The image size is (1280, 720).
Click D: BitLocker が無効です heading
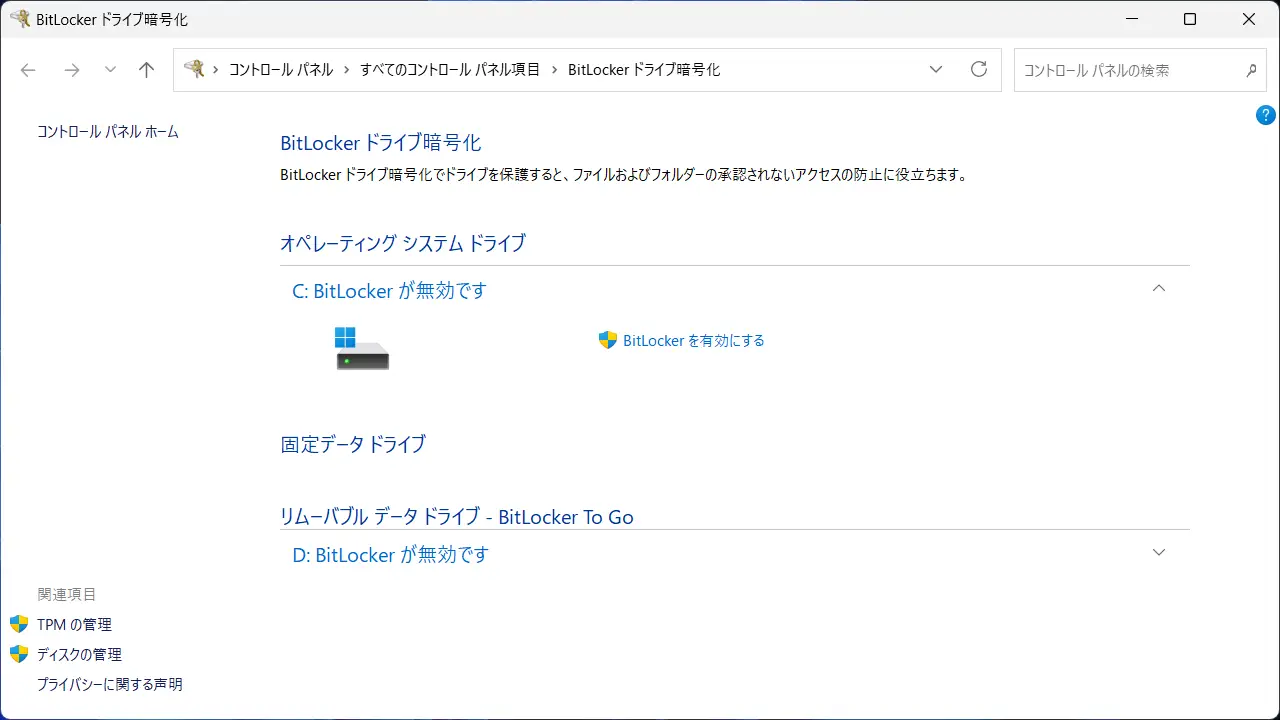tap(391, 555)
